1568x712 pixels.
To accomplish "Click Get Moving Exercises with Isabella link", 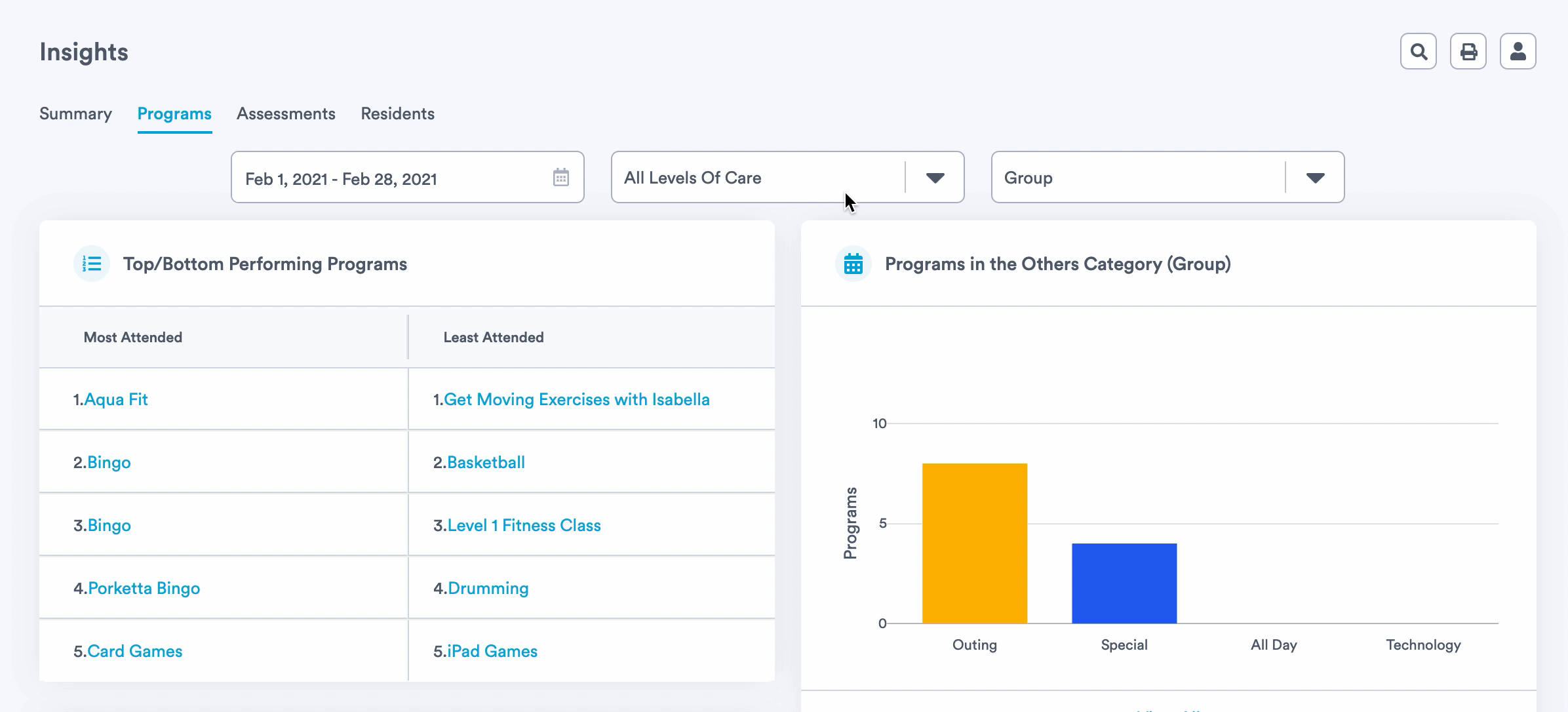I will [576, 399].
